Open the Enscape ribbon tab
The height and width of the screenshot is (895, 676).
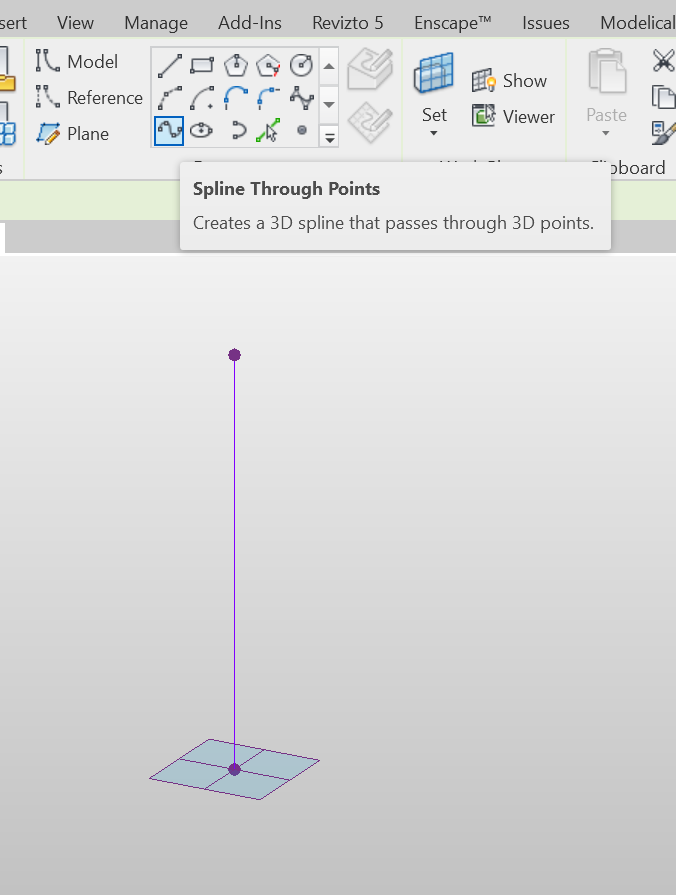click(453, 23)
